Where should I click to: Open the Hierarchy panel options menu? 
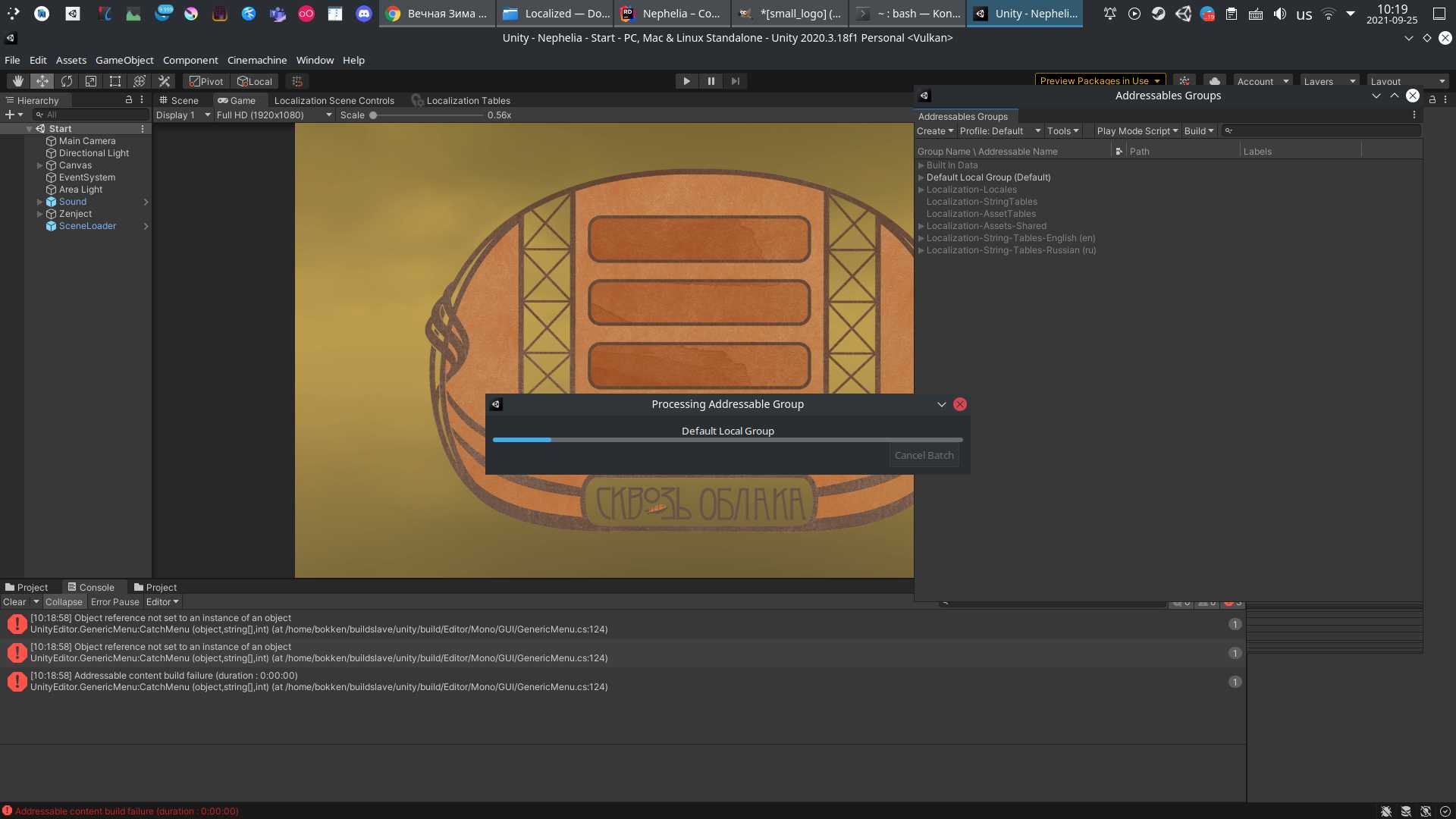point(142,99)
